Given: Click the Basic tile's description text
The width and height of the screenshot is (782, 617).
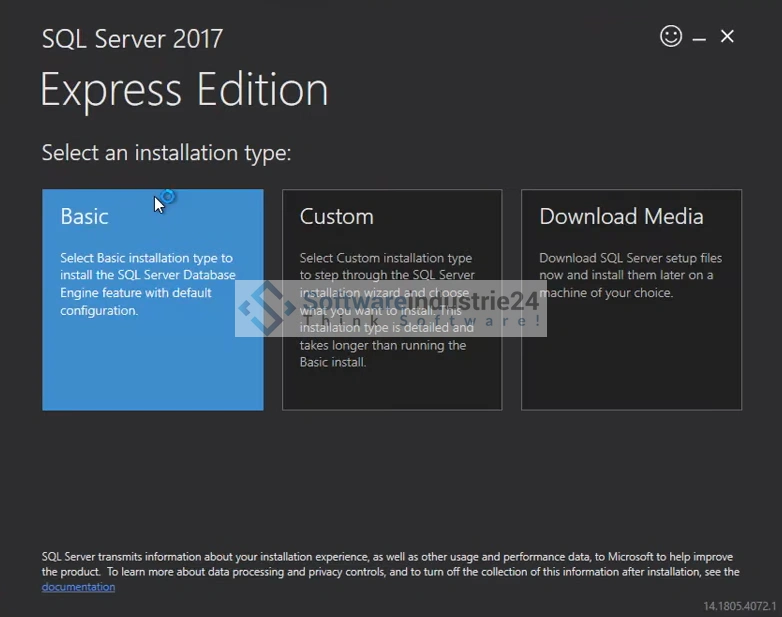Looking at the screenshot, I should [x=148, y=284].
